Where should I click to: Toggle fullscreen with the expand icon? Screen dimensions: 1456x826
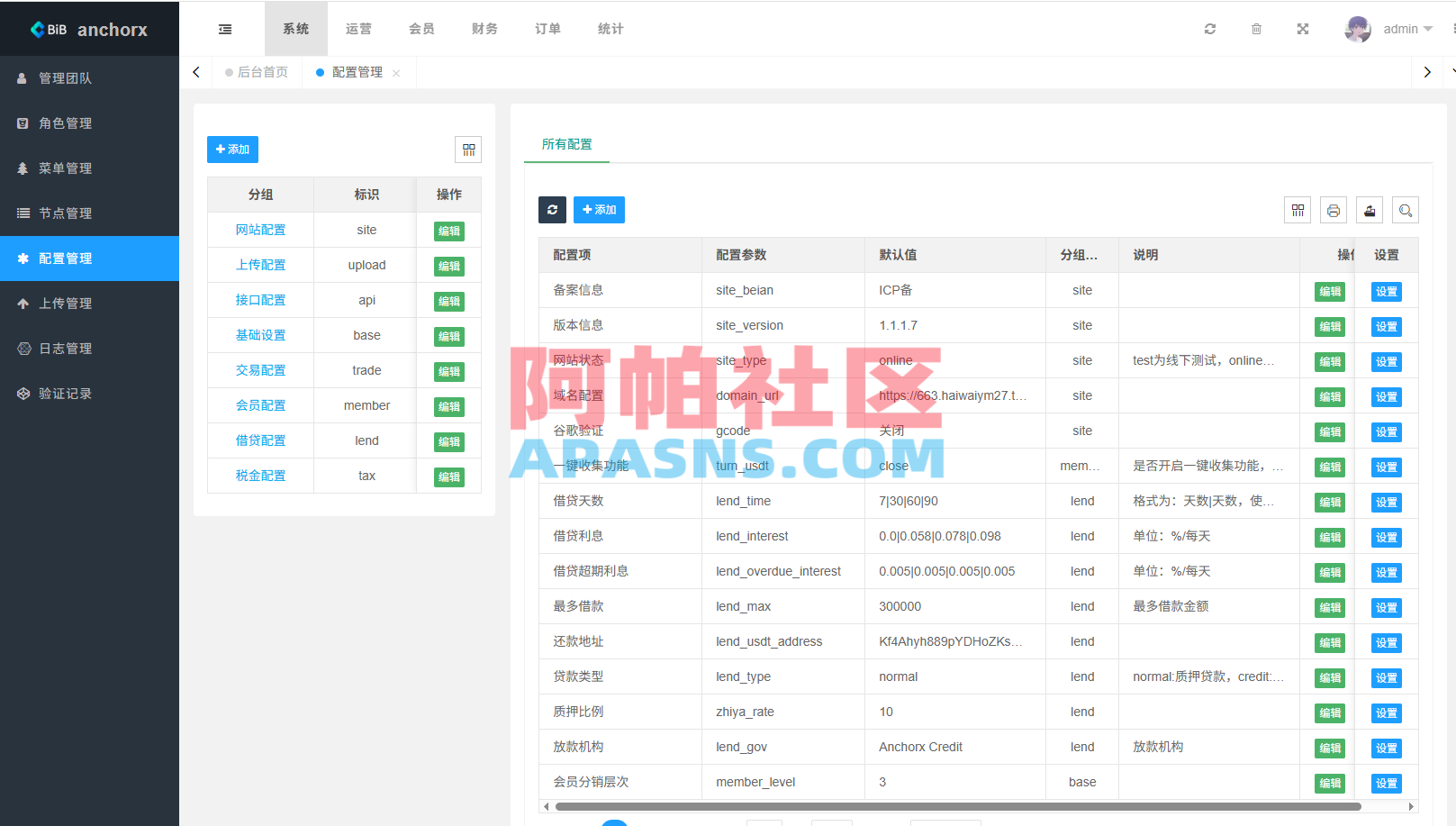1303,29
